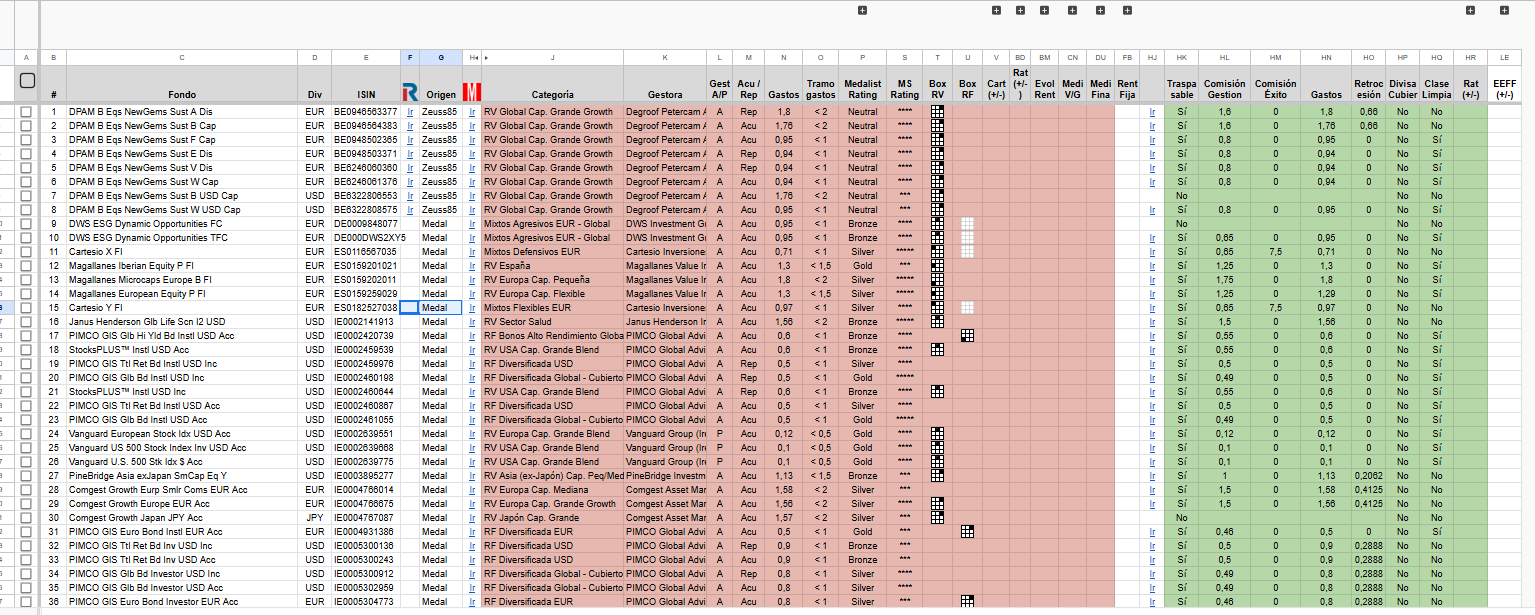
Task: Open the Ir link in column HJ for Janus Henderson row
Action: pos(1152,322)
